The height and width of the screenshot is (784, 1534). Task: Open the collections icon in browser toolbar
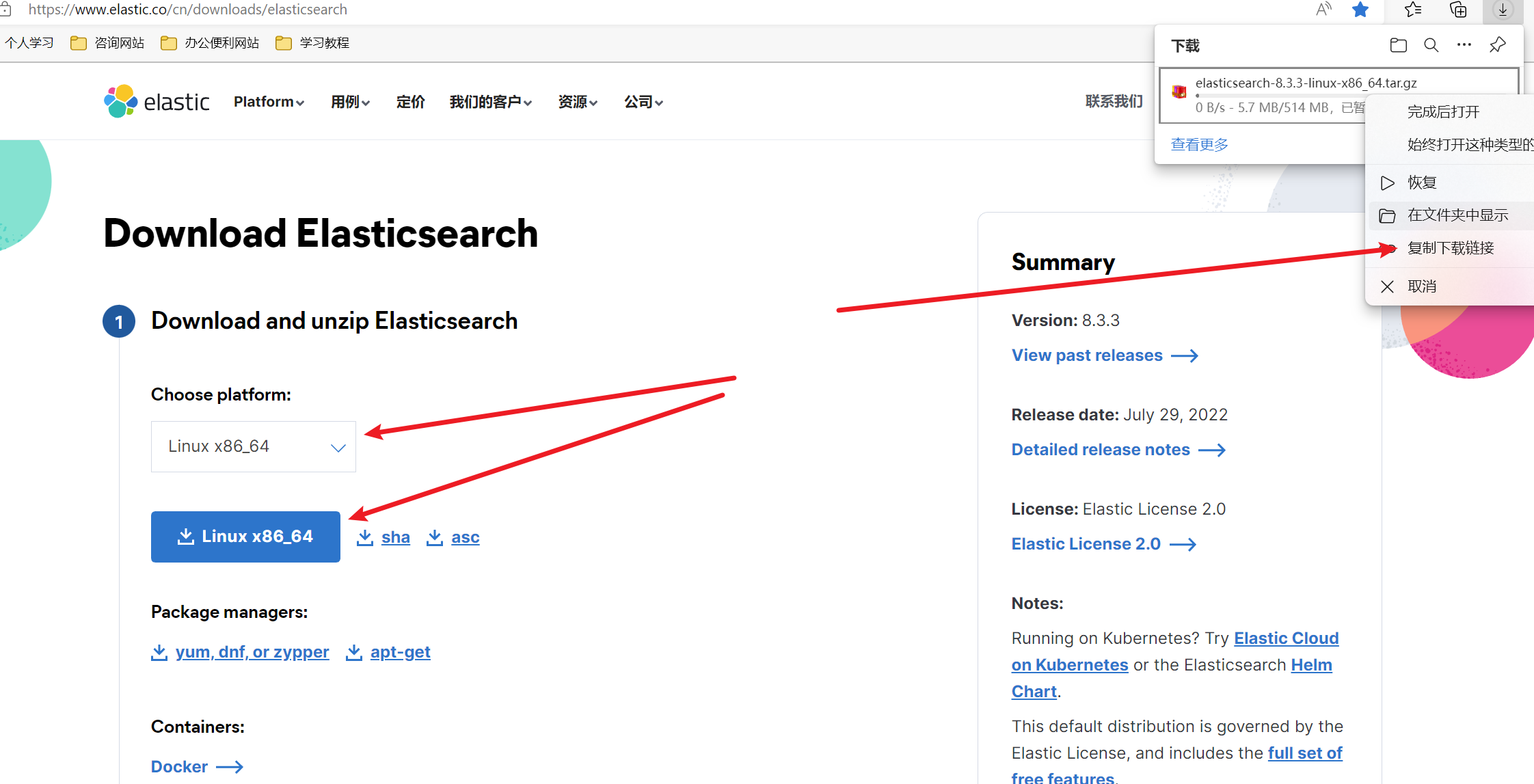point(1458,10)
